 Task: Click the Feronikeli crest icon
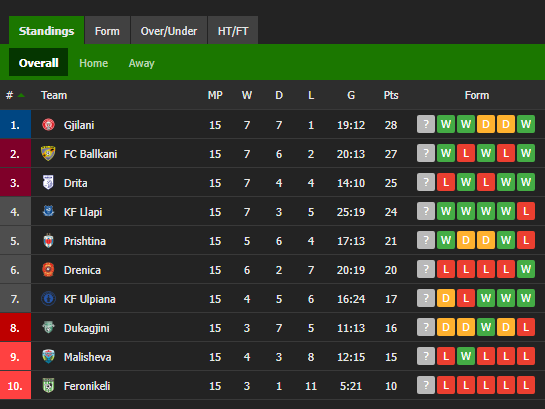(48, 385)
